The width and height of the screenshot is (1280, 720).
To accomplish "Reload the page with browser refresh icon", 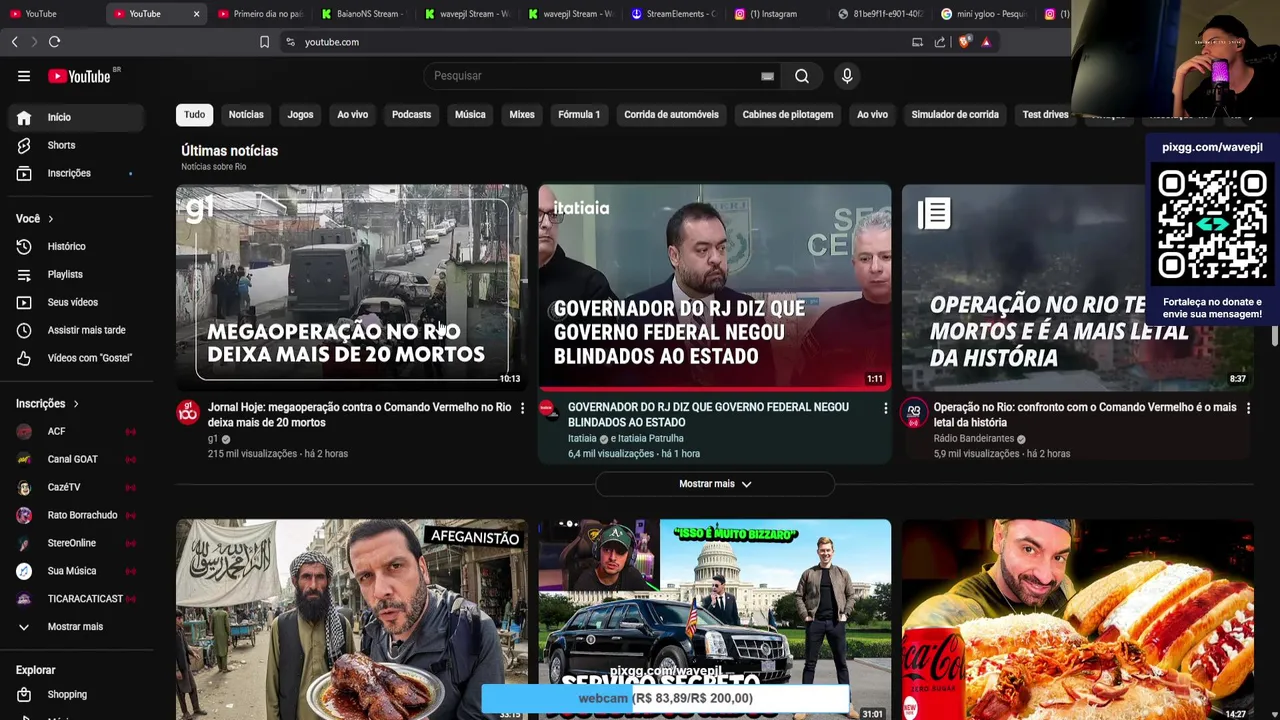I will click(x=55, y=42).
